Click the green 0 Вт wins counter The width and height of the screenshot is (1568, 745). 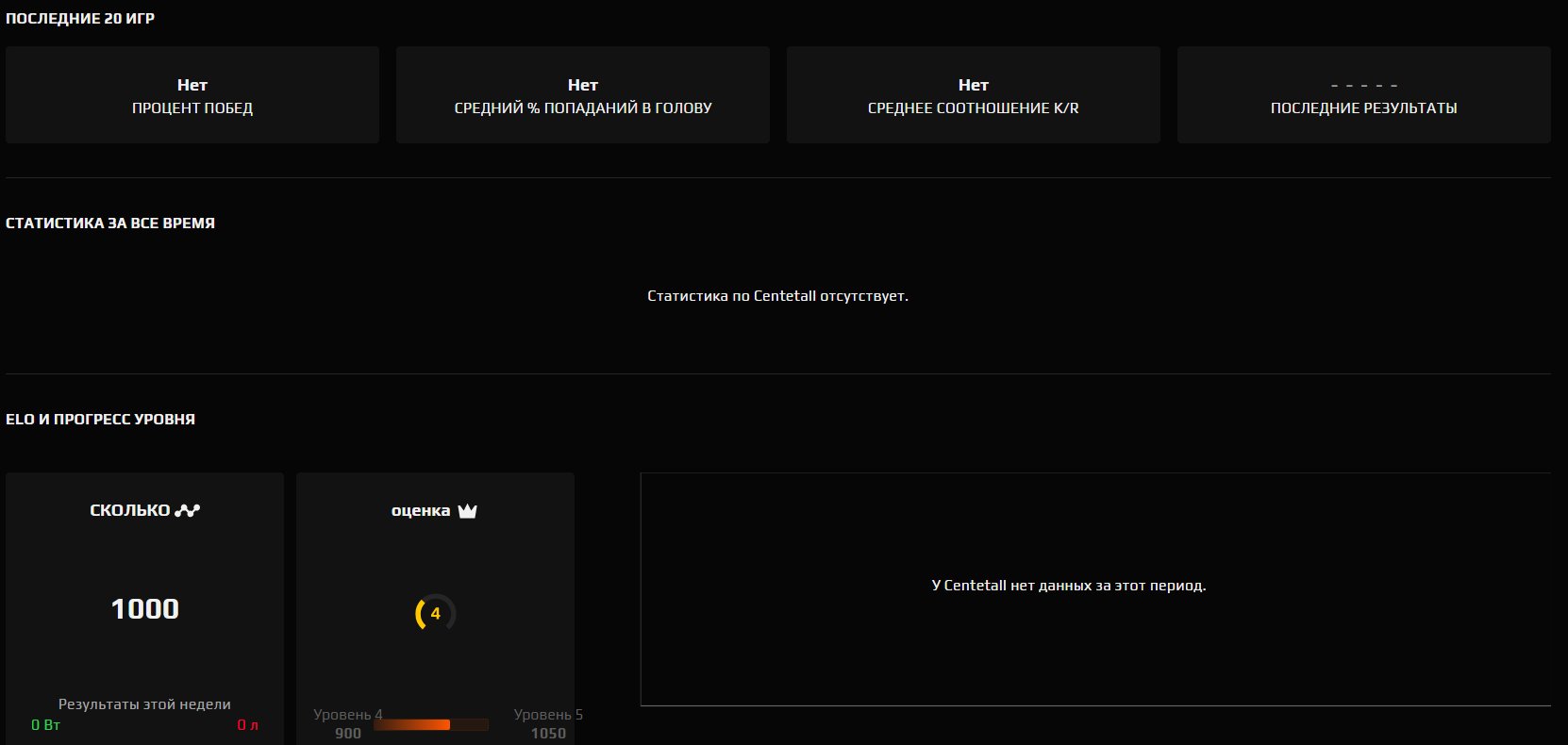pyautogui.click(x=45, y=724)
